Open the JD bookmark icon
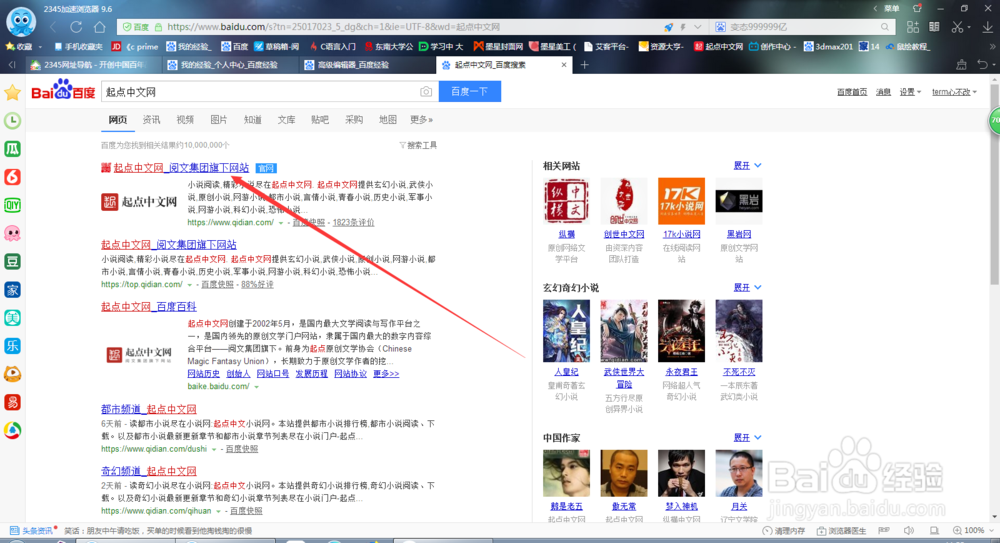1000x543 pixels. click(x=116, y=47)
